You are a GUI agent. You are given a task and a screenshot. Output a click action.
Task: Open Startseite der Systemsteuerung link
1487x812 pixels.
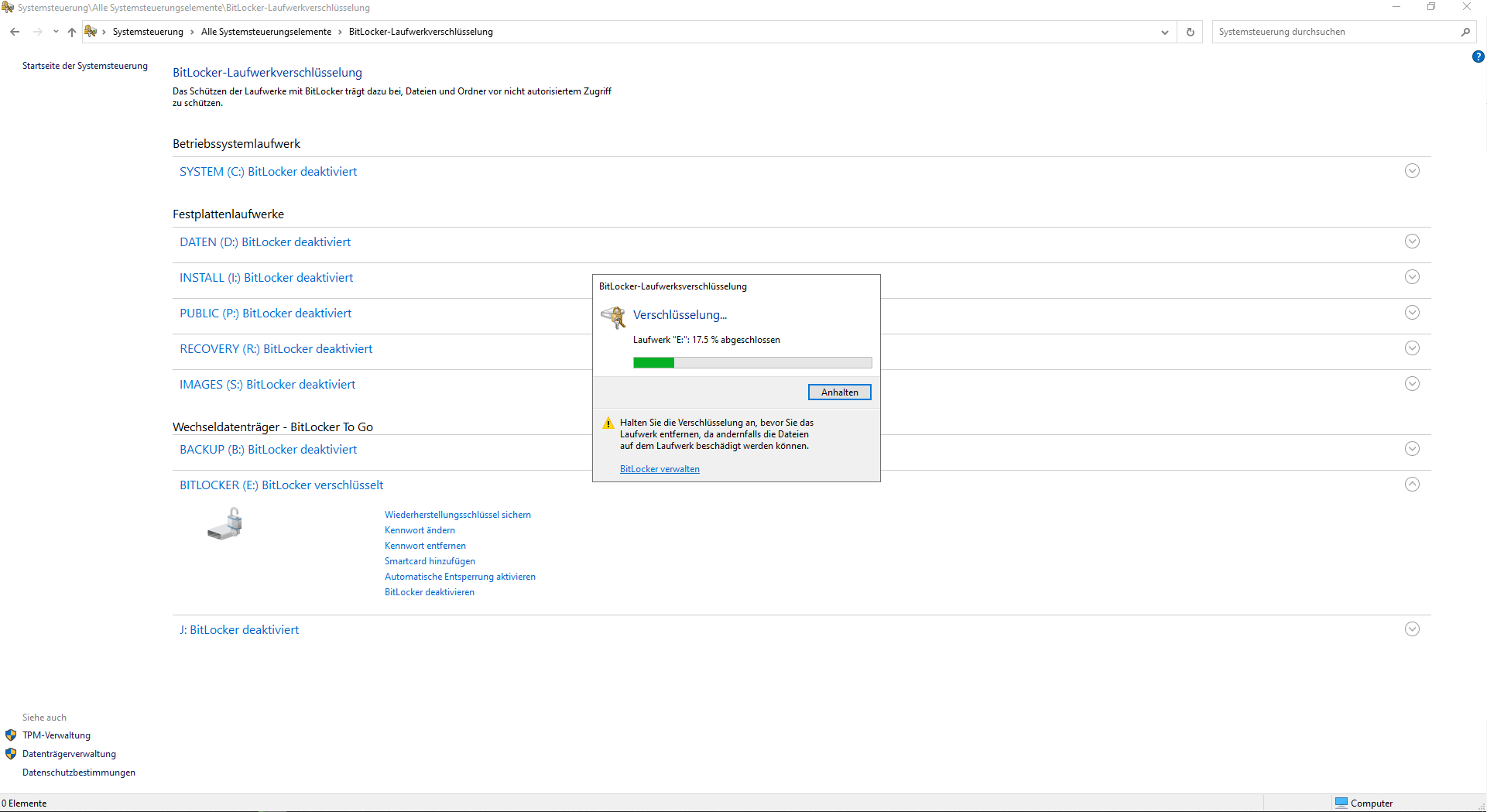tap(85, 66)
